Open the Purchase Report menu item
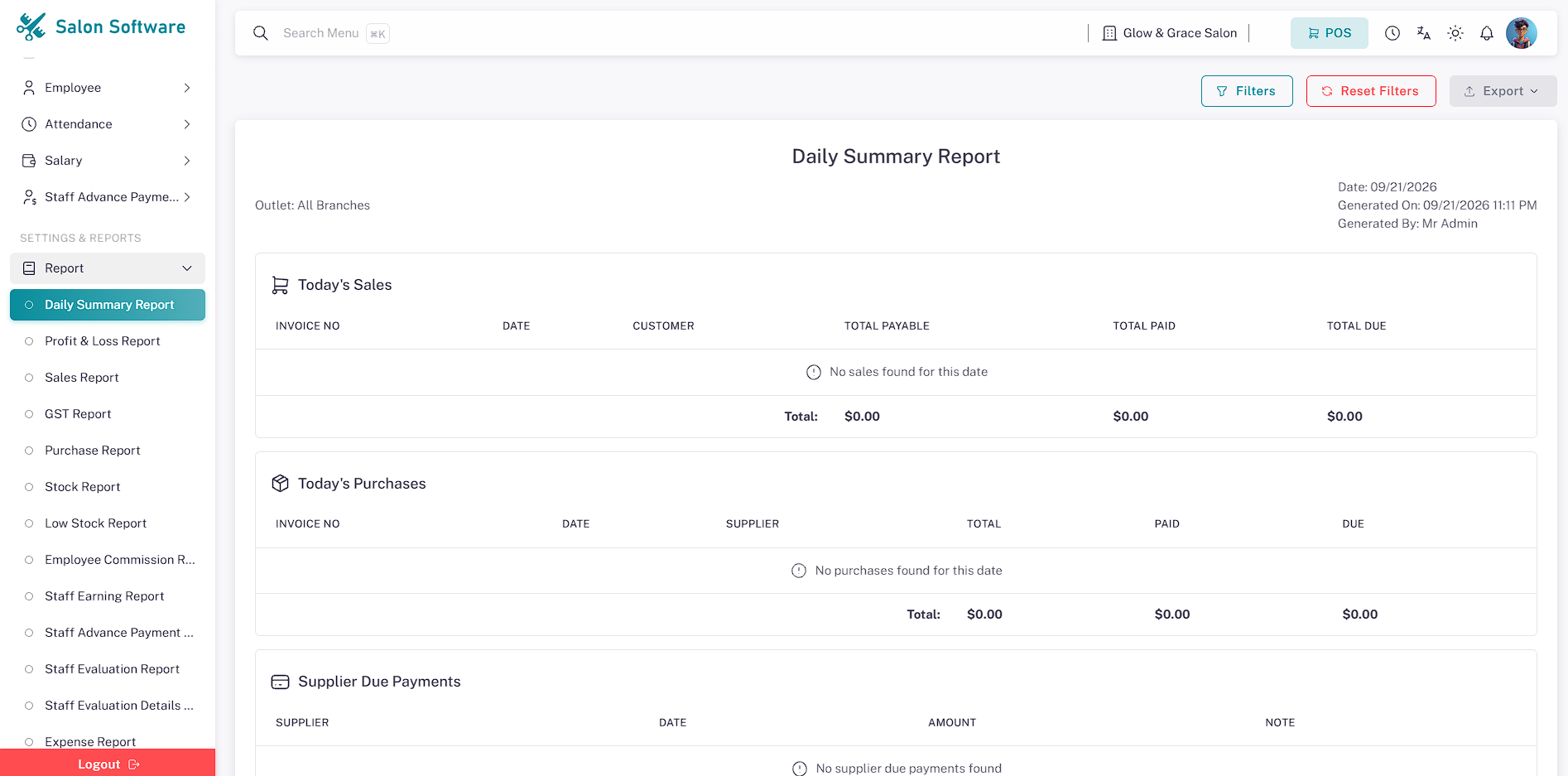The image size is (1568, 776). (x=108, y=451)
